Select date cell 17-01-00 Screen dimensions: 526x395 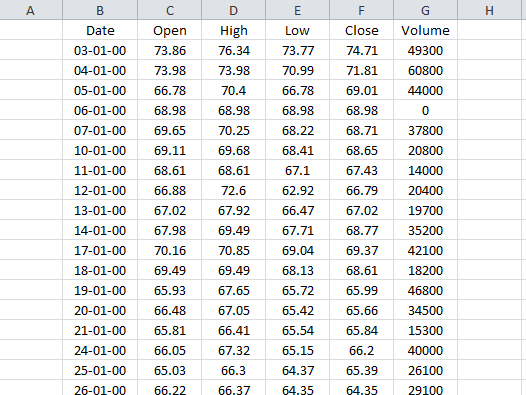point(100,250)
